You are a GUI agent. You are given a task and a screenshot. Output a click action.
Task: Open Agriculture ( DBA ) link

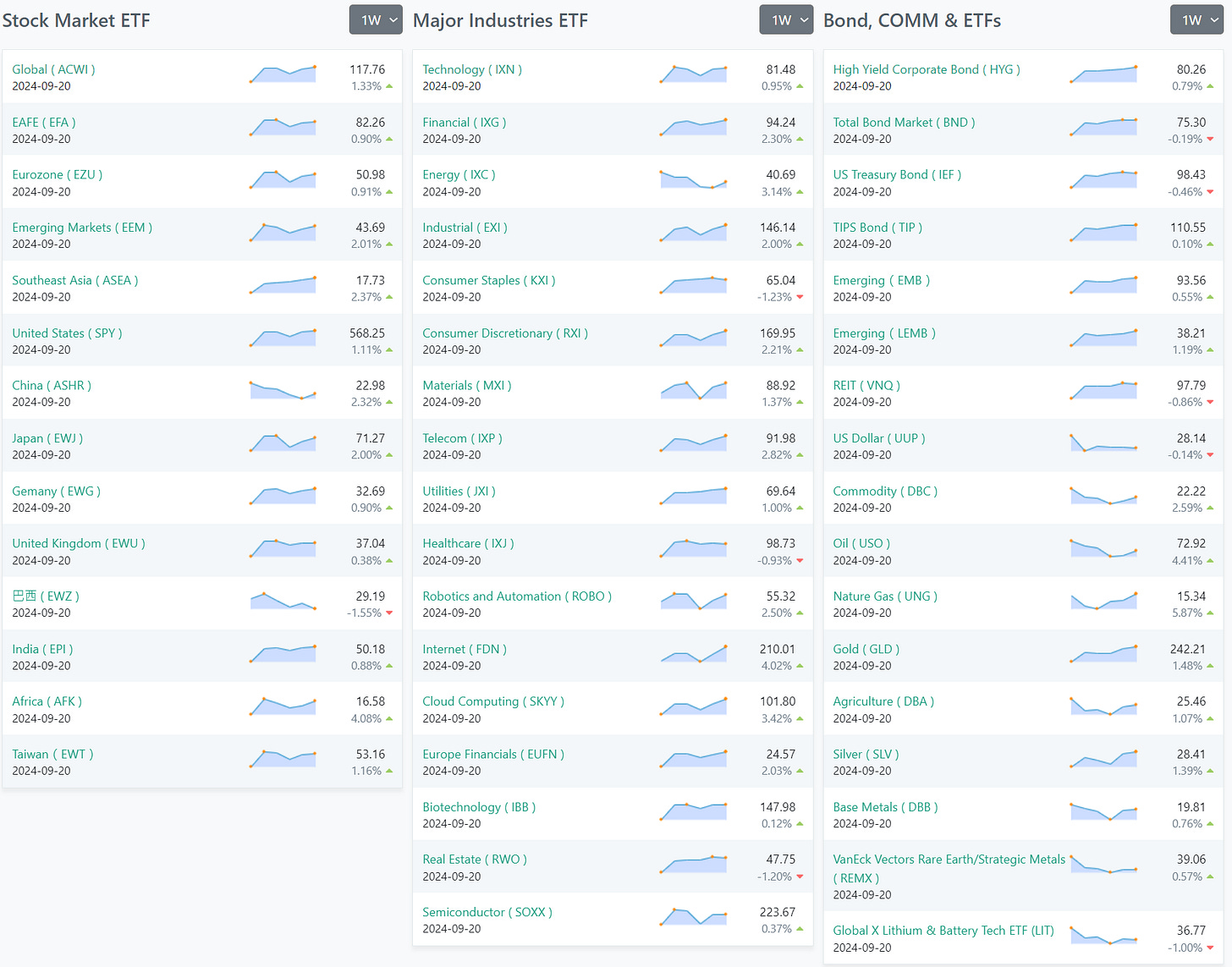(x=883, y=701)
